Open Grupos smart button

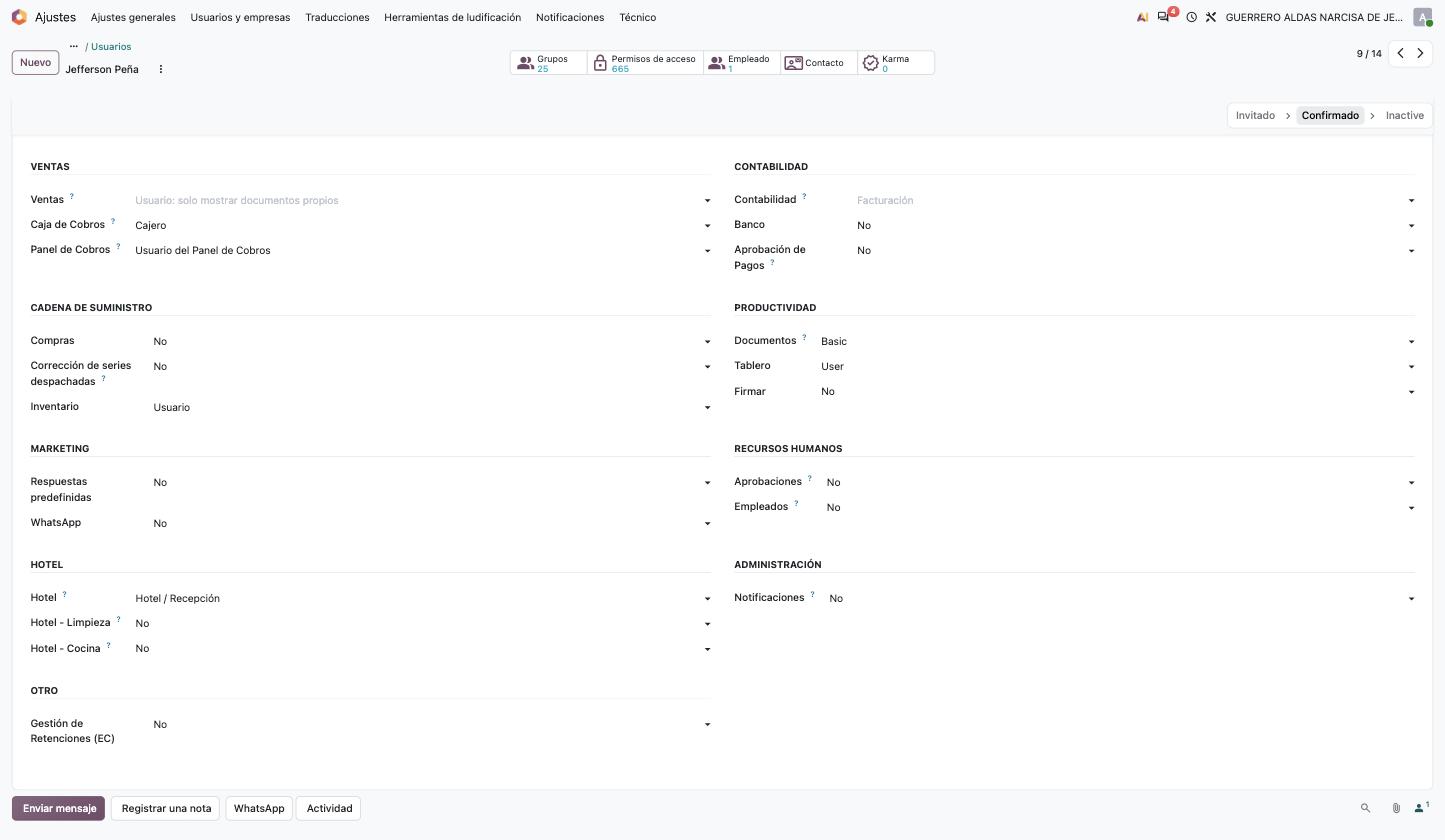pos(548,63)
